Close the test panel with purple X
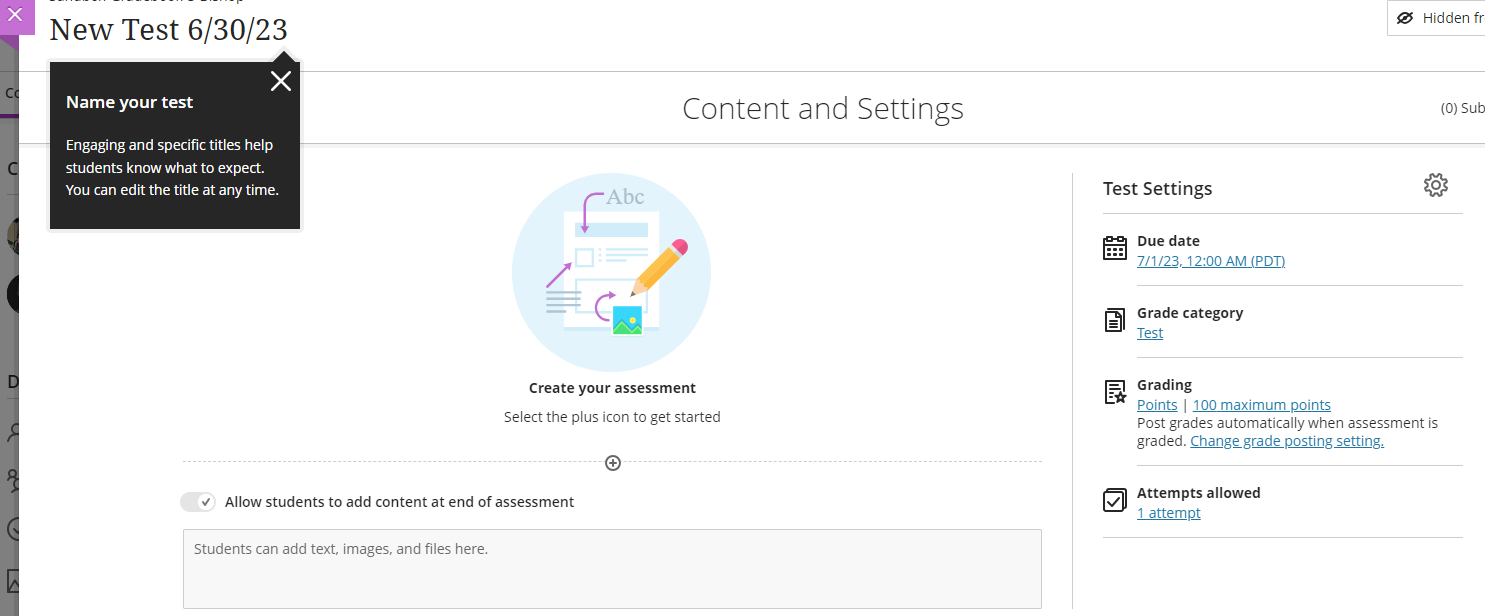Screen dimensions: 1485x616 [x=15, y=15]
